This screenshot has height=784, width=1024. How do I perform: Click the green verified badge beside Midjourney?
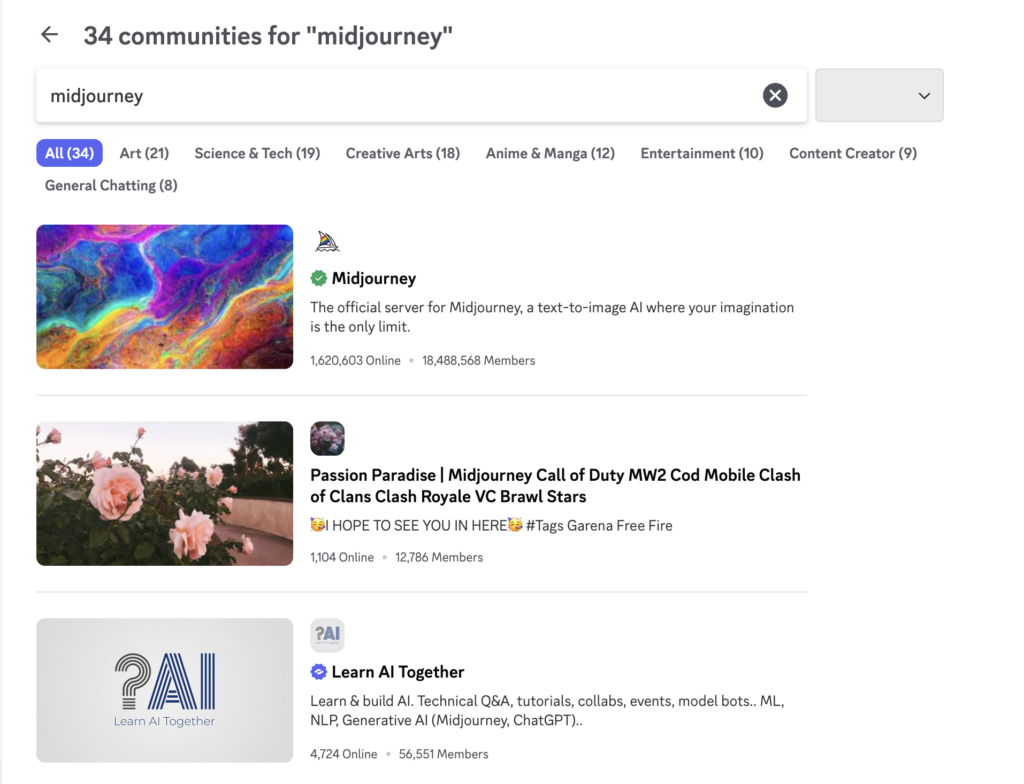pos(319,278)
